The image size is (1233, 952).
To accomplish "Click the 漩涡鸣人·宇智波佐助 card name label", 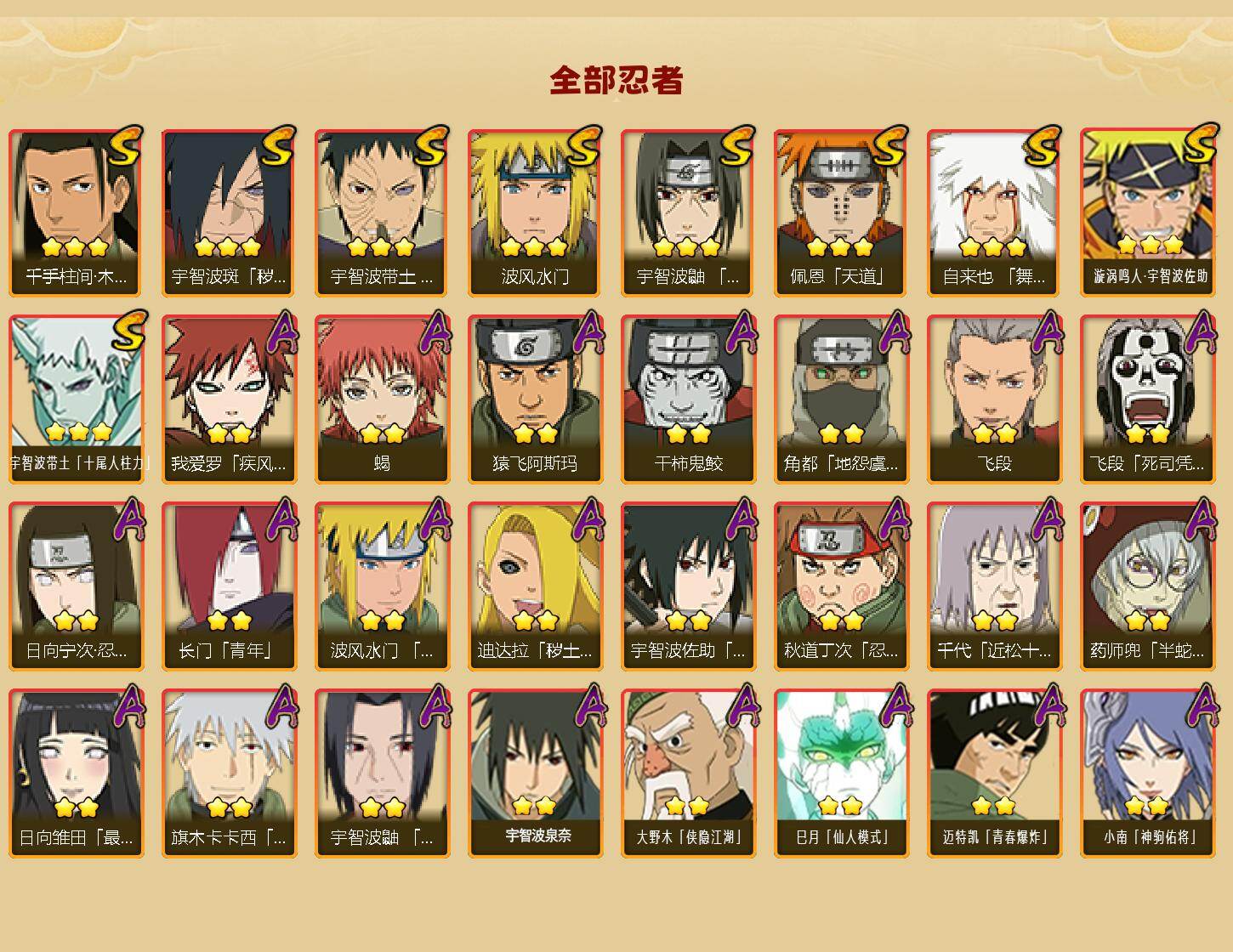I will (x=1151, y=276).
